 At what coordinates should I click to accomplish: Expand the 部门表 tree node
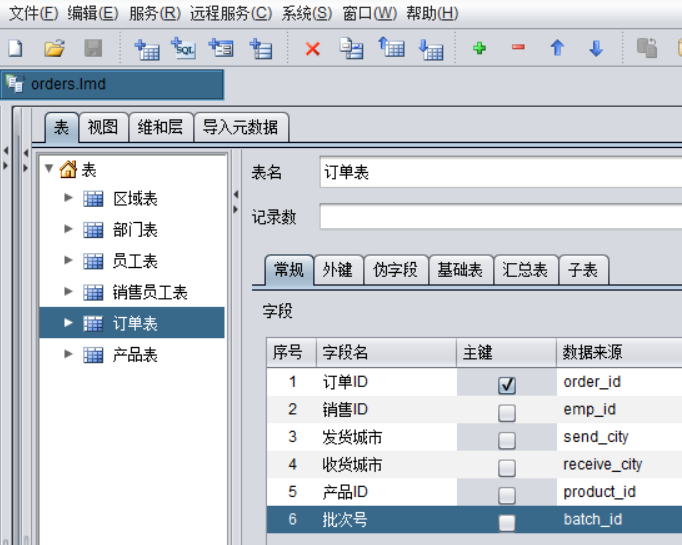[68, 229]
